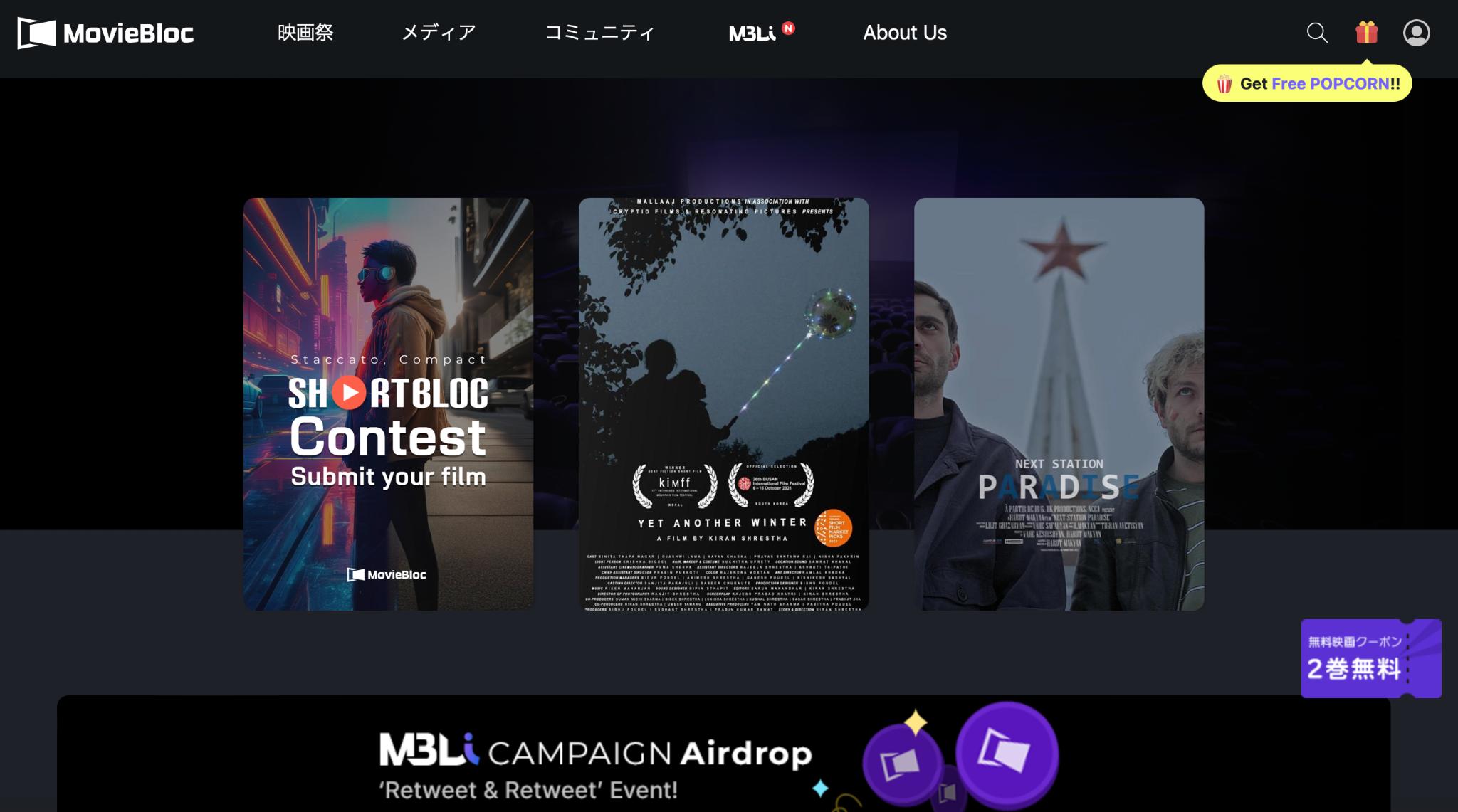The height and width of the screenshot is (812, 1458).
Task: Click Submit your film link
Action: coord(387,475)
